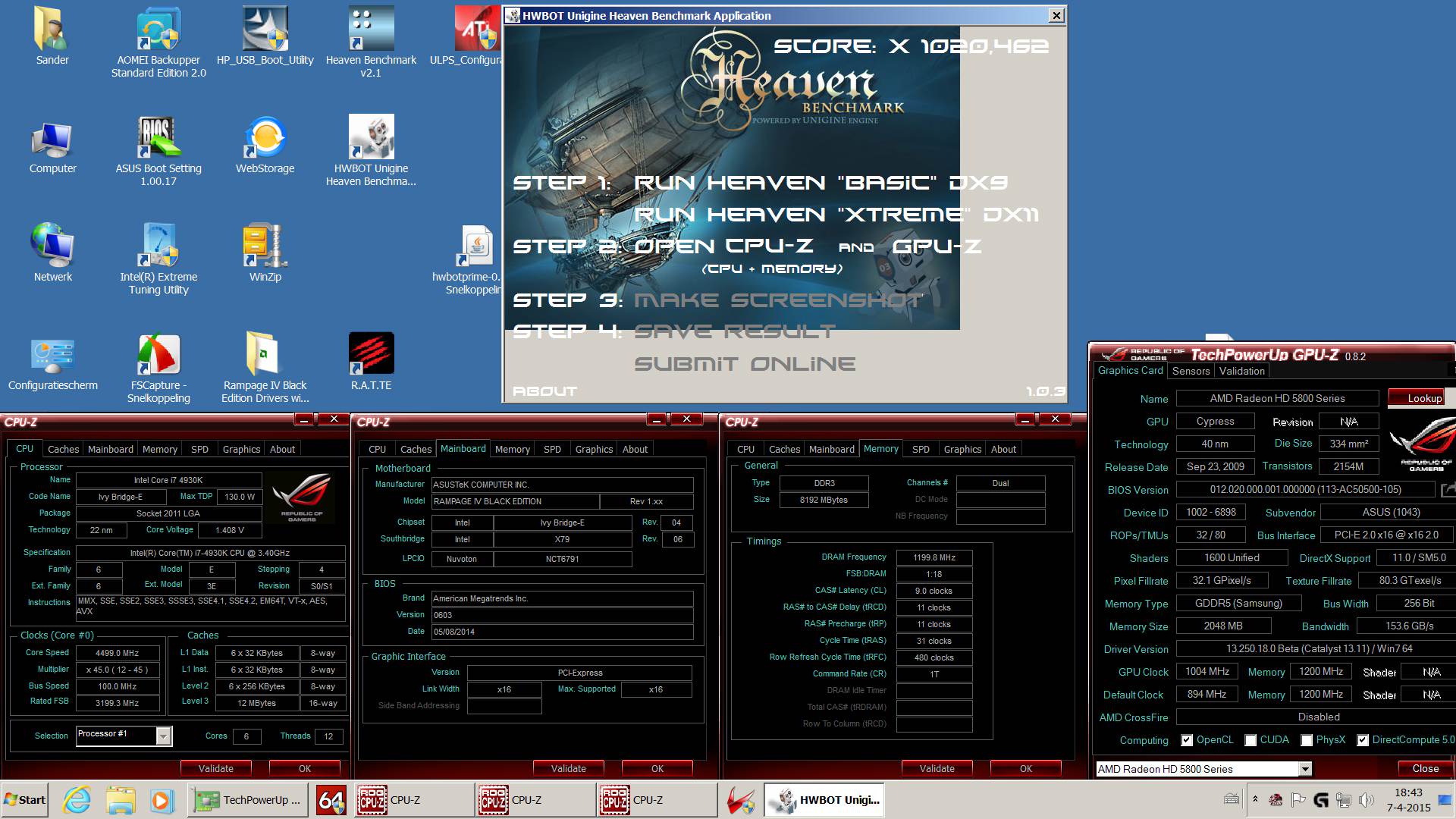Click the RAMPAGE IV BLACK EDITION model field
The height and width of the screenshot is (819, 1456).
tap(516, 501)
